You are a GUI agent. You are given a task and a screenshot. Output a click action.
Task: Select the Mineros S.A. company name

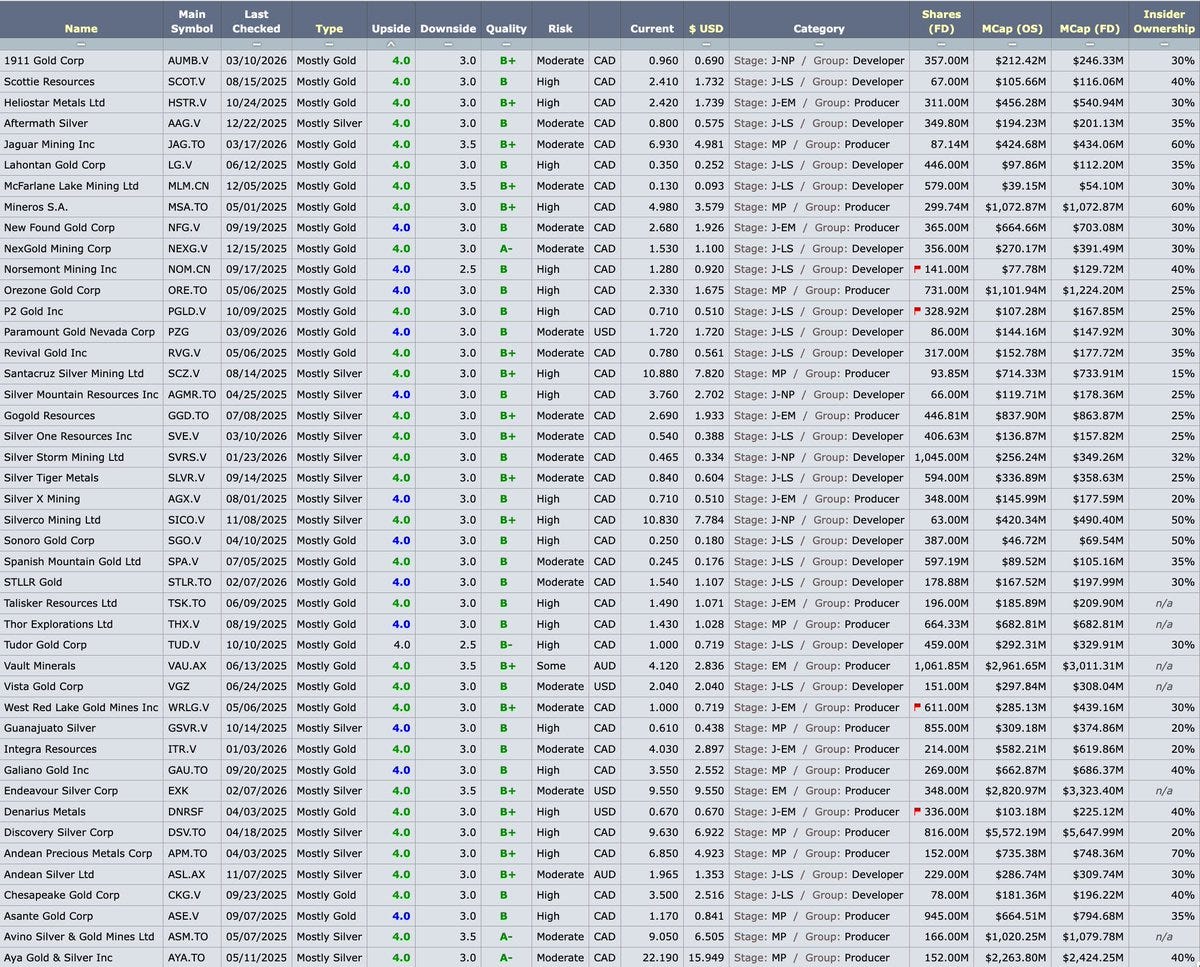click(x=36, y=207)
